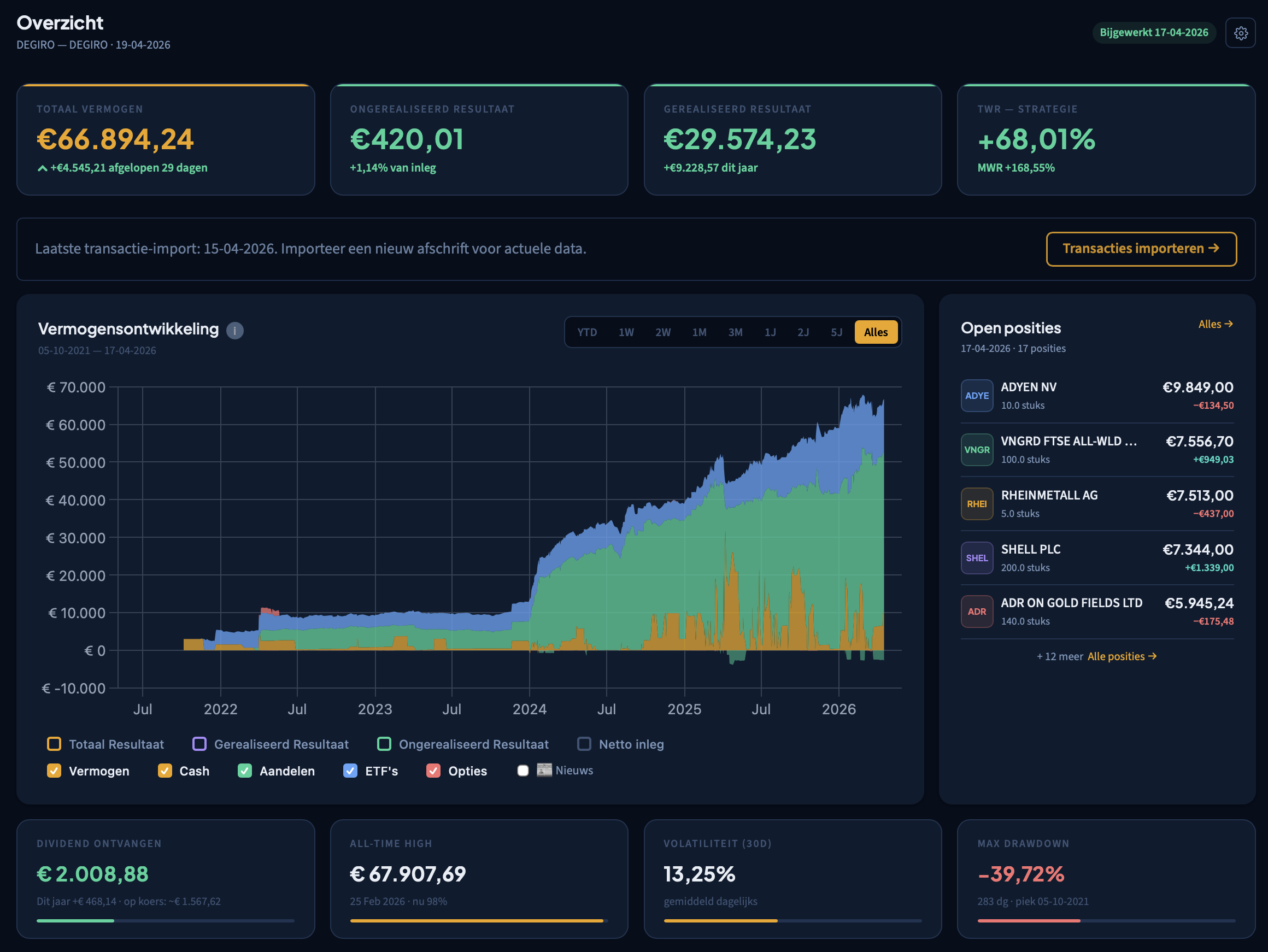The height and width of the screenshot is (952, 1268).
Task: Toggle the Netto inleg checkbox
Action: 584,744
